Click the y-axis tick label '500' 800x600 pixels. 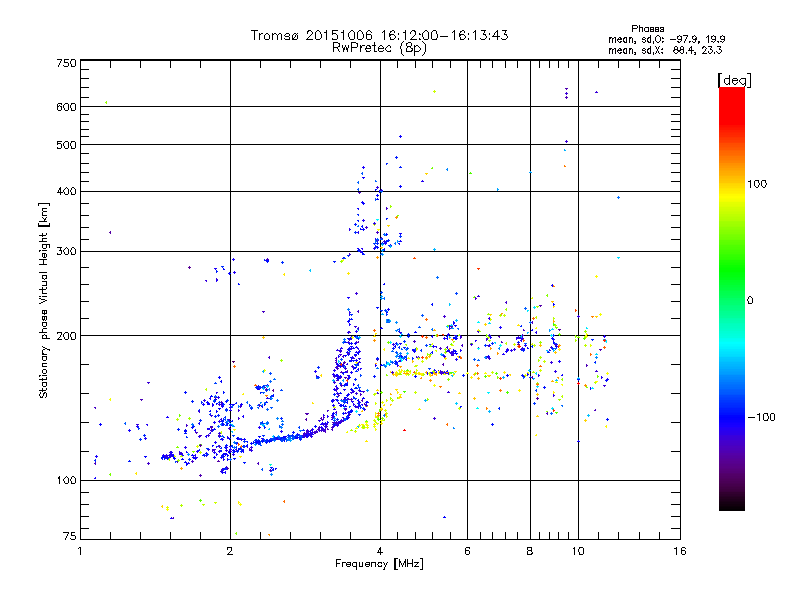tap(66, 145)
